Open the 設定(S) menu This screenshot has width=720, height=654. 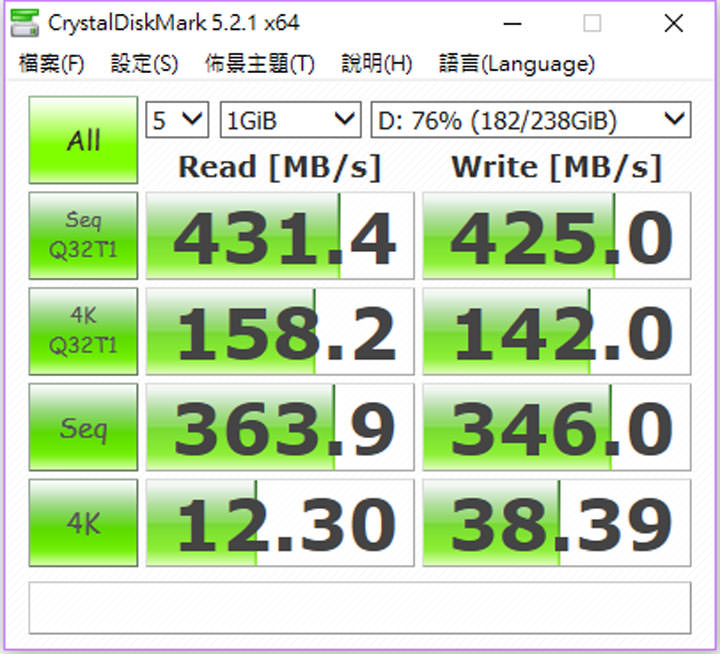pos(144,63)
